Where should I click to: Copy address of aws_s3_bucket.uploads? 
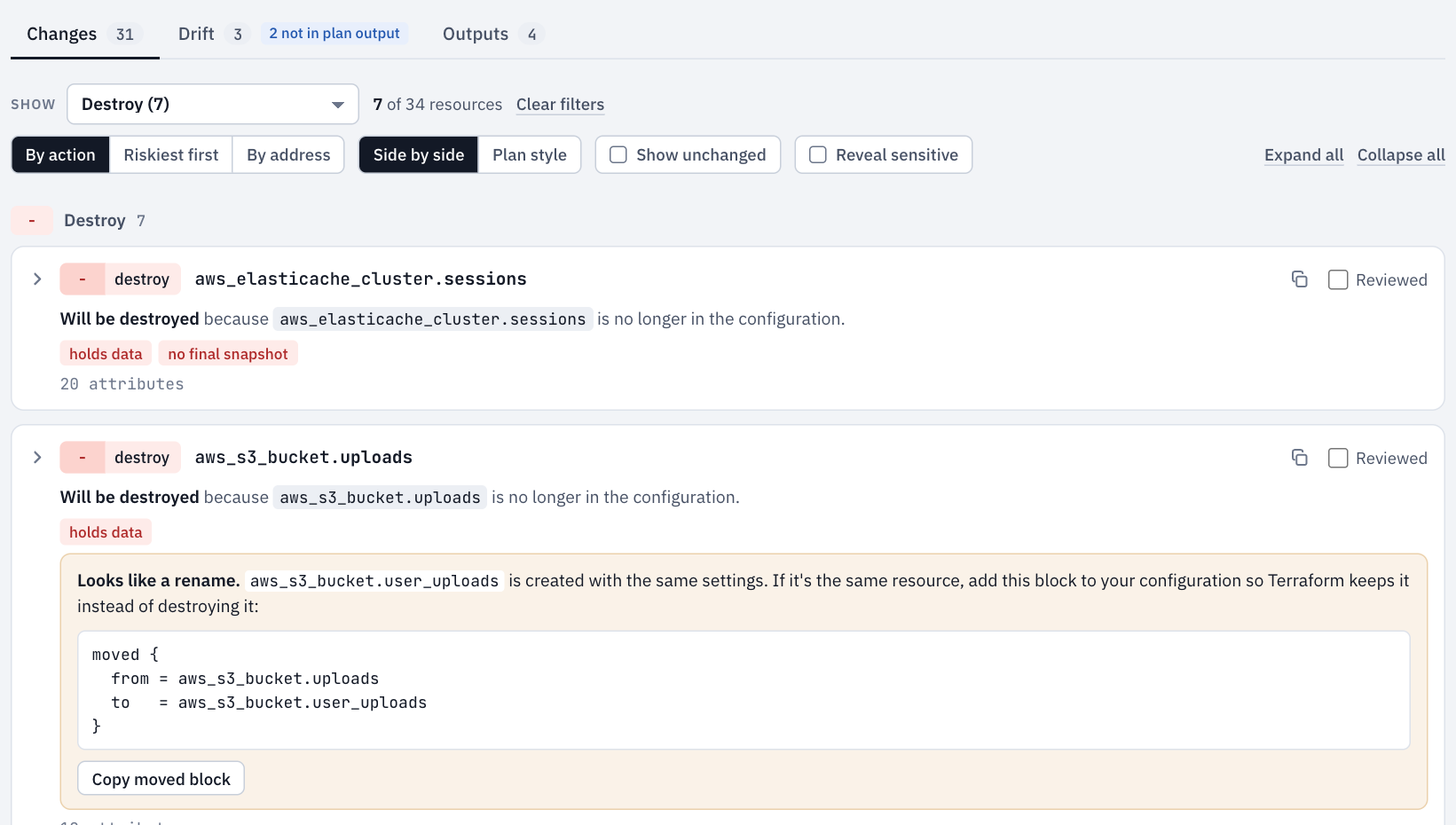click(x=1299, y=458)
